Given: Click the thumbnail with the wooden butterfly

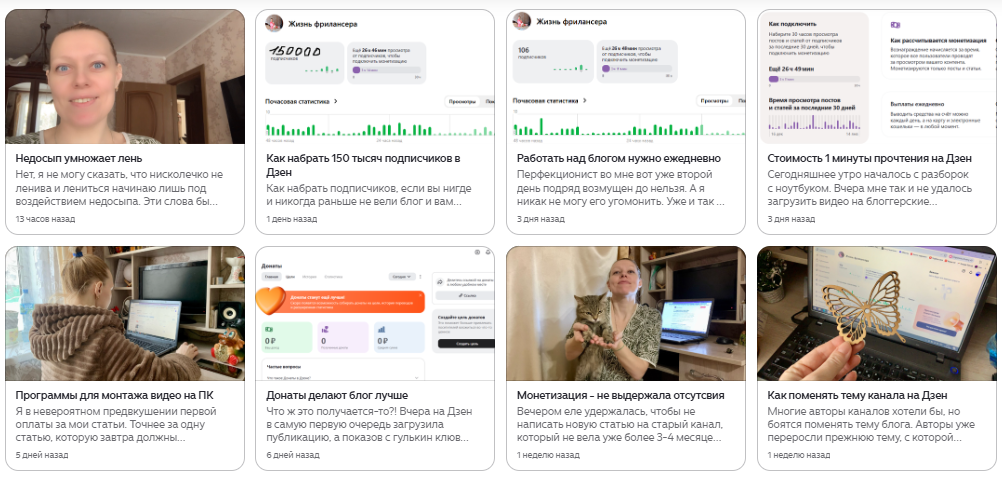Looking at the screenshot, I should (876, 313).
